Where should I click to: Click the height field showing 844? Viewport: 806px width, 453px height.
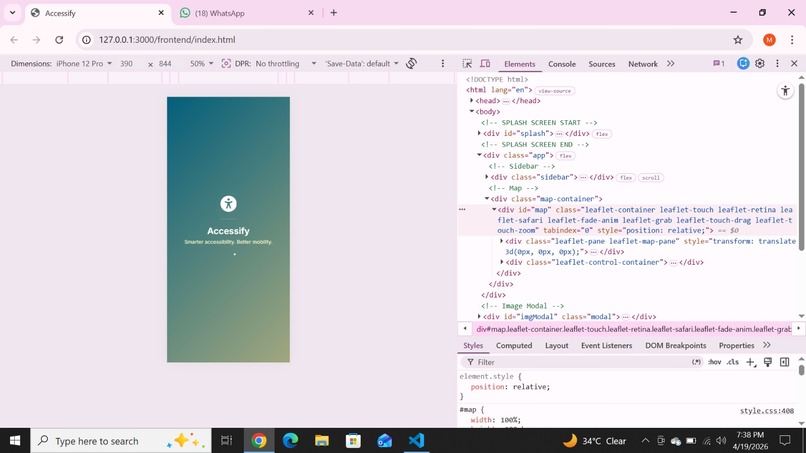coord(167,64)
